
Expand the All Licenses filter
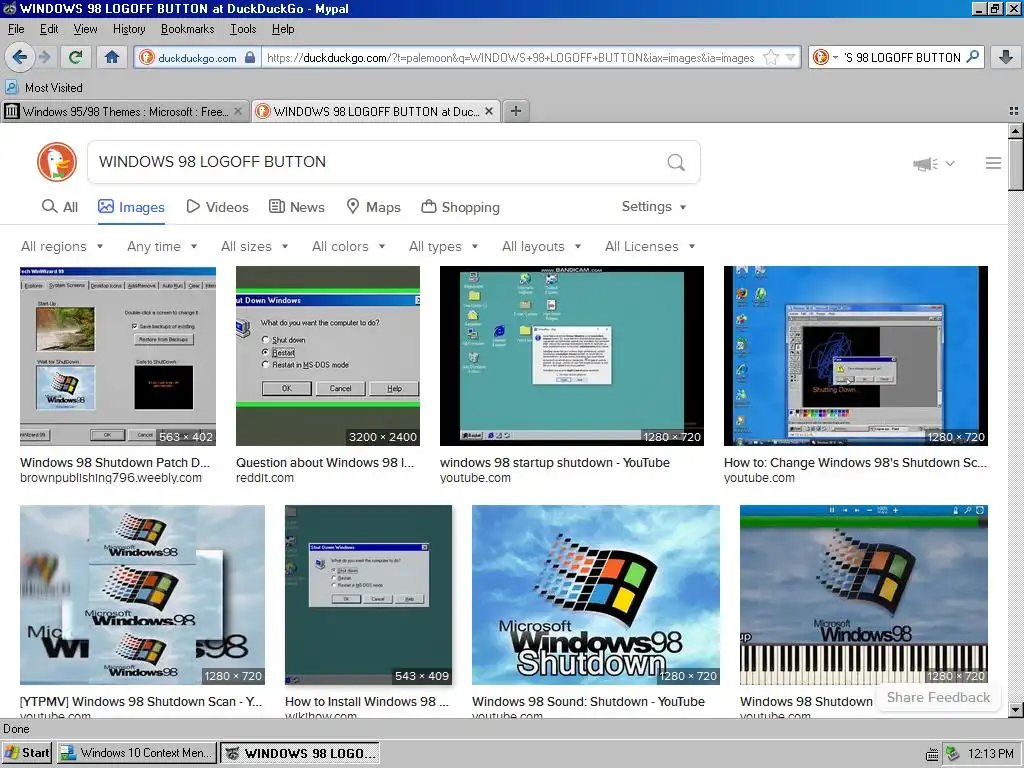pyautogui.click(x=650, y=246)
